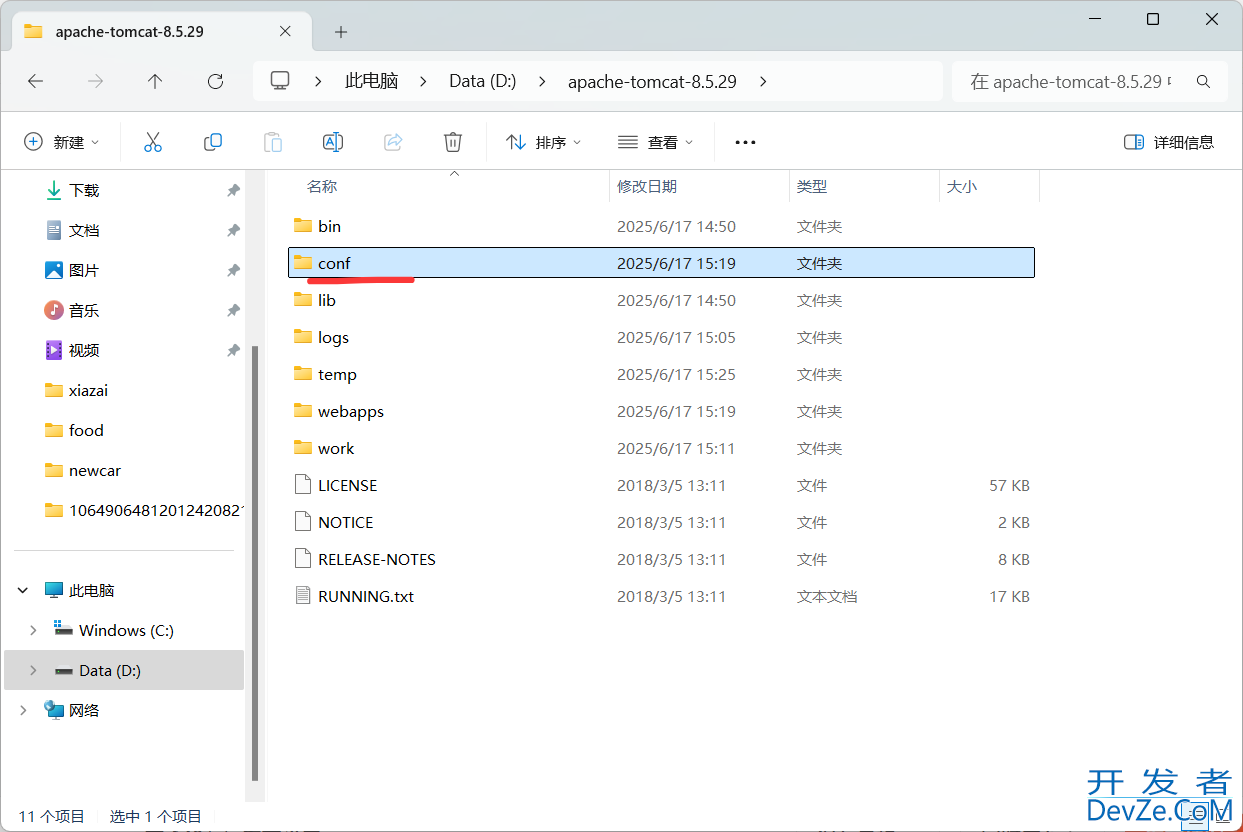The height and width of the screenshot is (832, 1243).
Task: Click chevron after apache-tomcat-8.5.29 breadcrumb
Action: tap(763, 81)
